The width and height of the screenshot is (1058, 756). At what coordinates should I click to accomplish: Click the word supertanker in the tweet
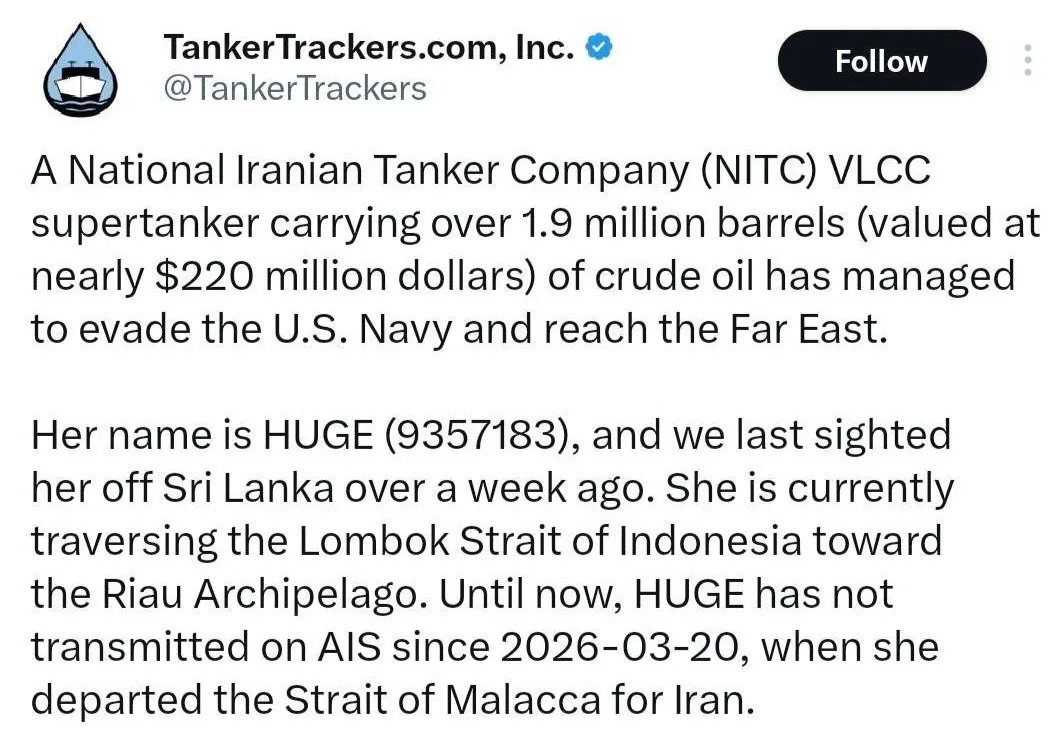(145, 225)
